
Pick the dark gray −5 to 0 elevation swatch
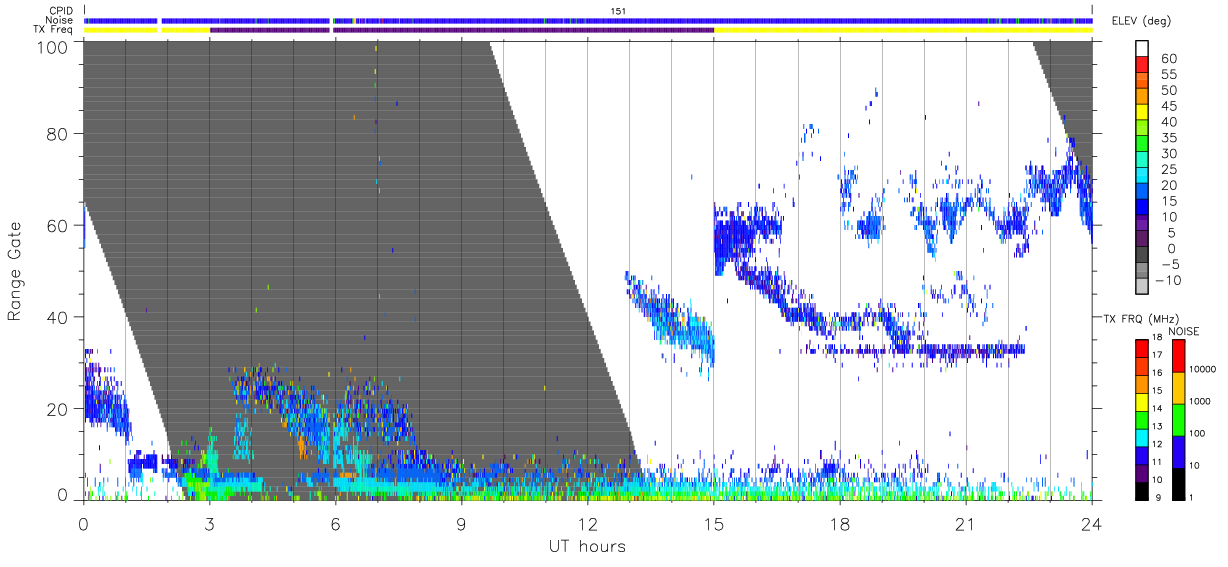1144,256
